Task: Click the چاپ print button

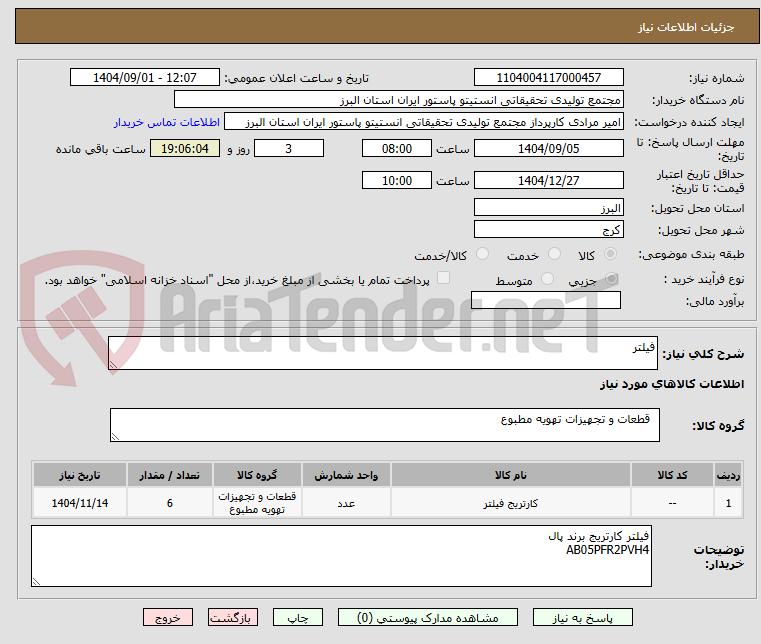Action: (x=298, y=617)
